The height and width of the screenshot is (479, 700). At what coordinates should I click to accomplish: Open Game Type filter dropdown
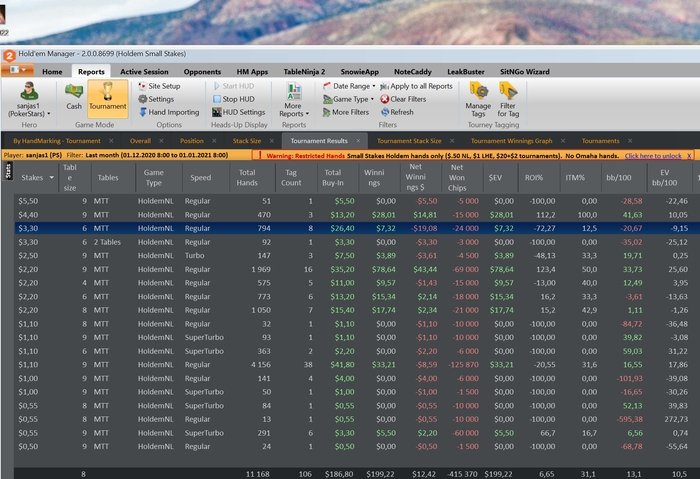point(348,99)
